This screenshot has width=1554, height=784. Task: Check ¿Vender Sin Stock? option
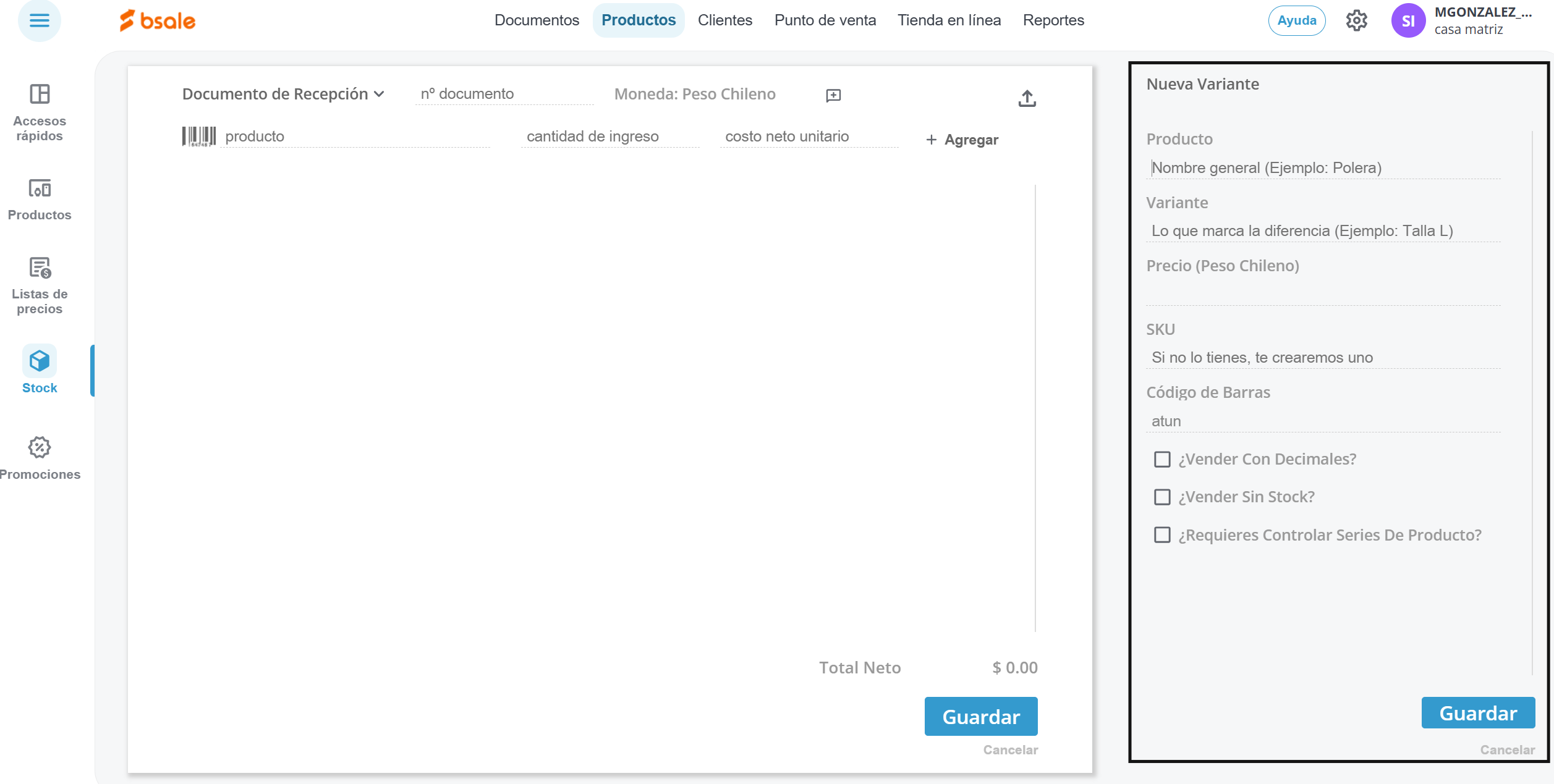coord(1162,497)
